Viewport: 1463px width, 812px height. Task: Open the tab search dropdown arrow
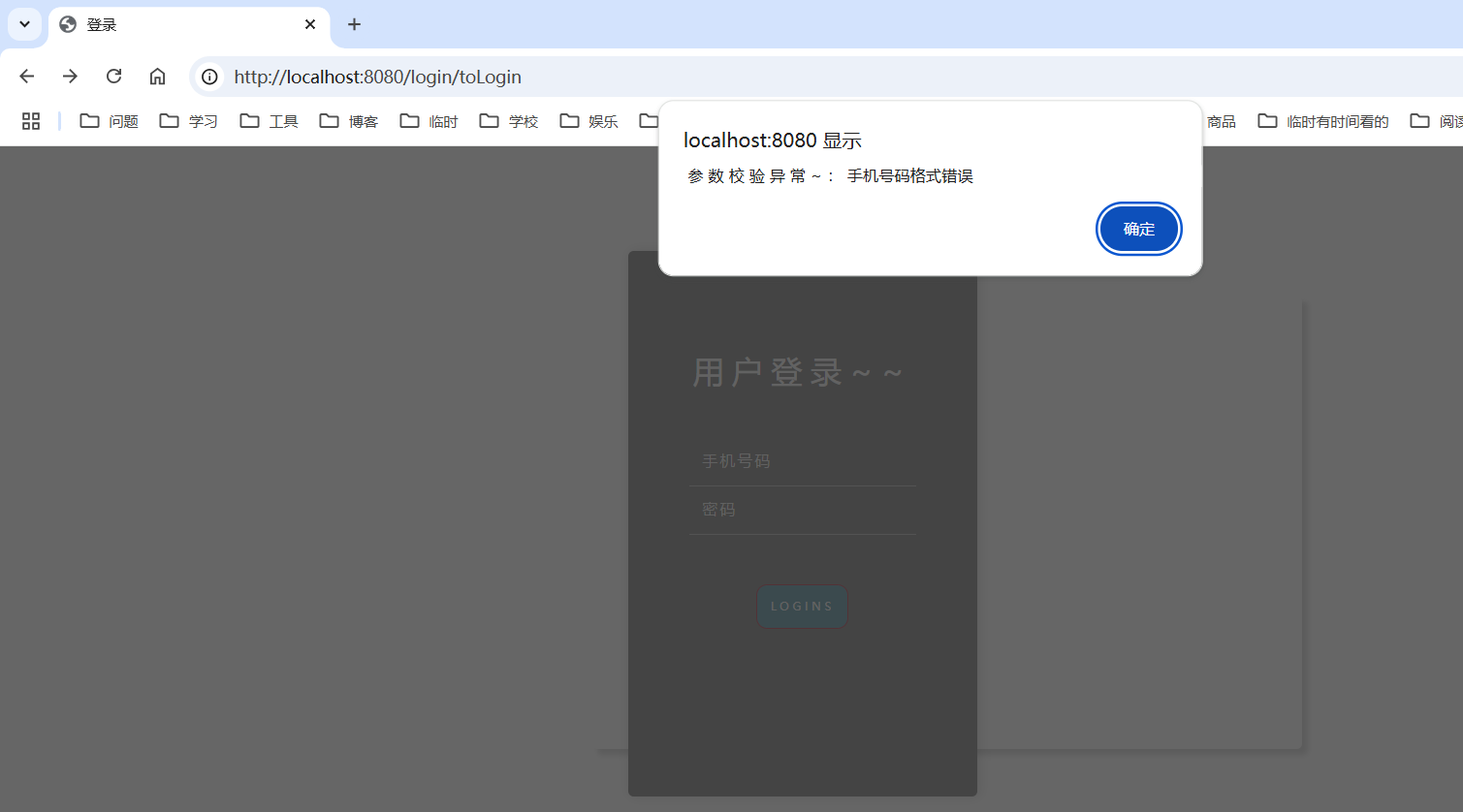click(x=24, y=24)
